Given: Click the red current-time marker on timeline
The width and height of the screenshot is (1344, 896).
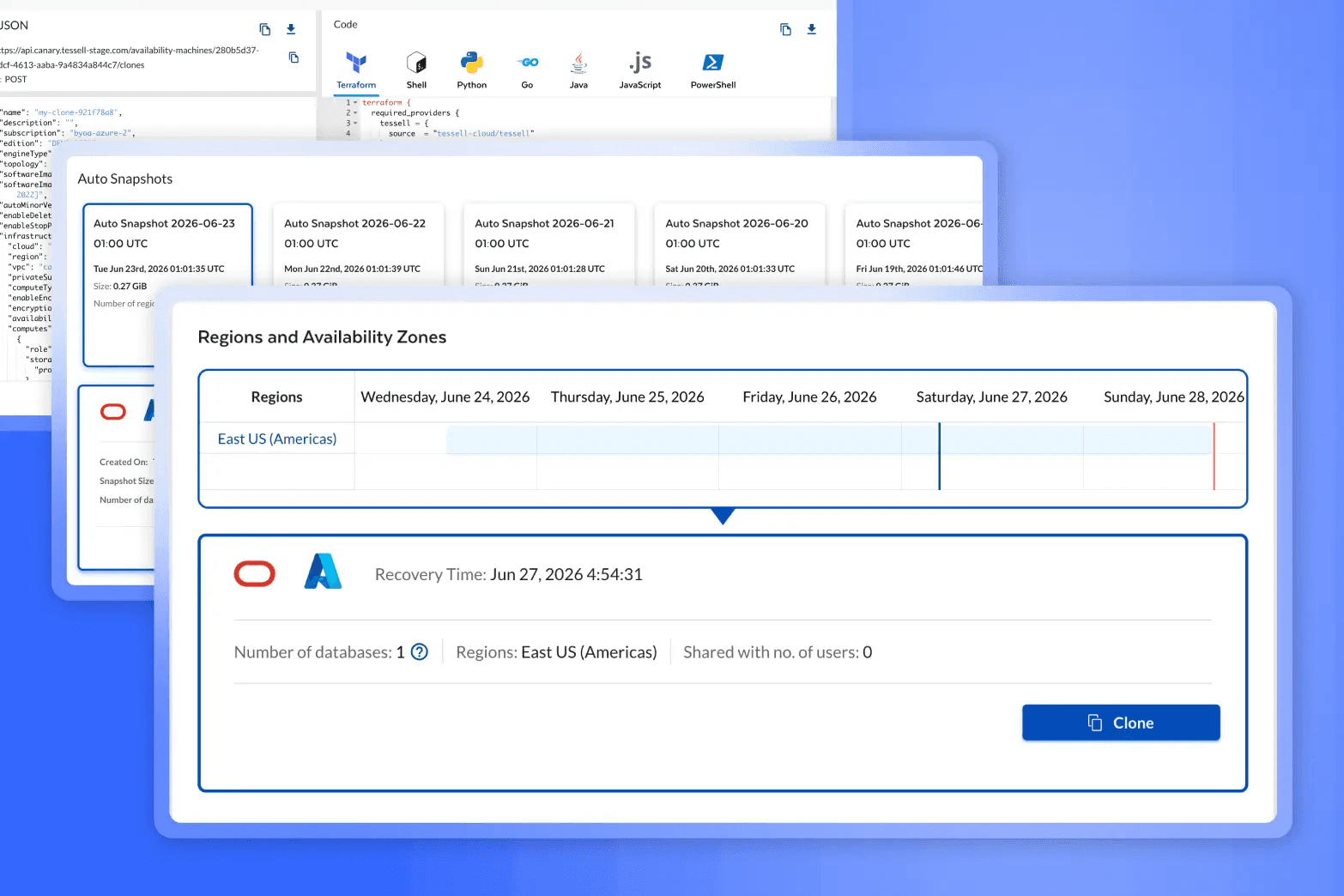Looking at the screenshot, I should pyautogui.click(x=1214, y=456).
